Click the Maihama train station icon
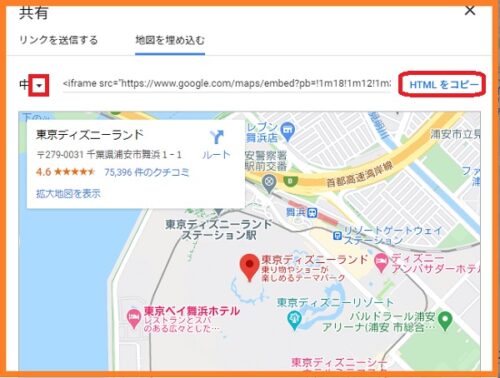500x378 pixels. (312, 212)
